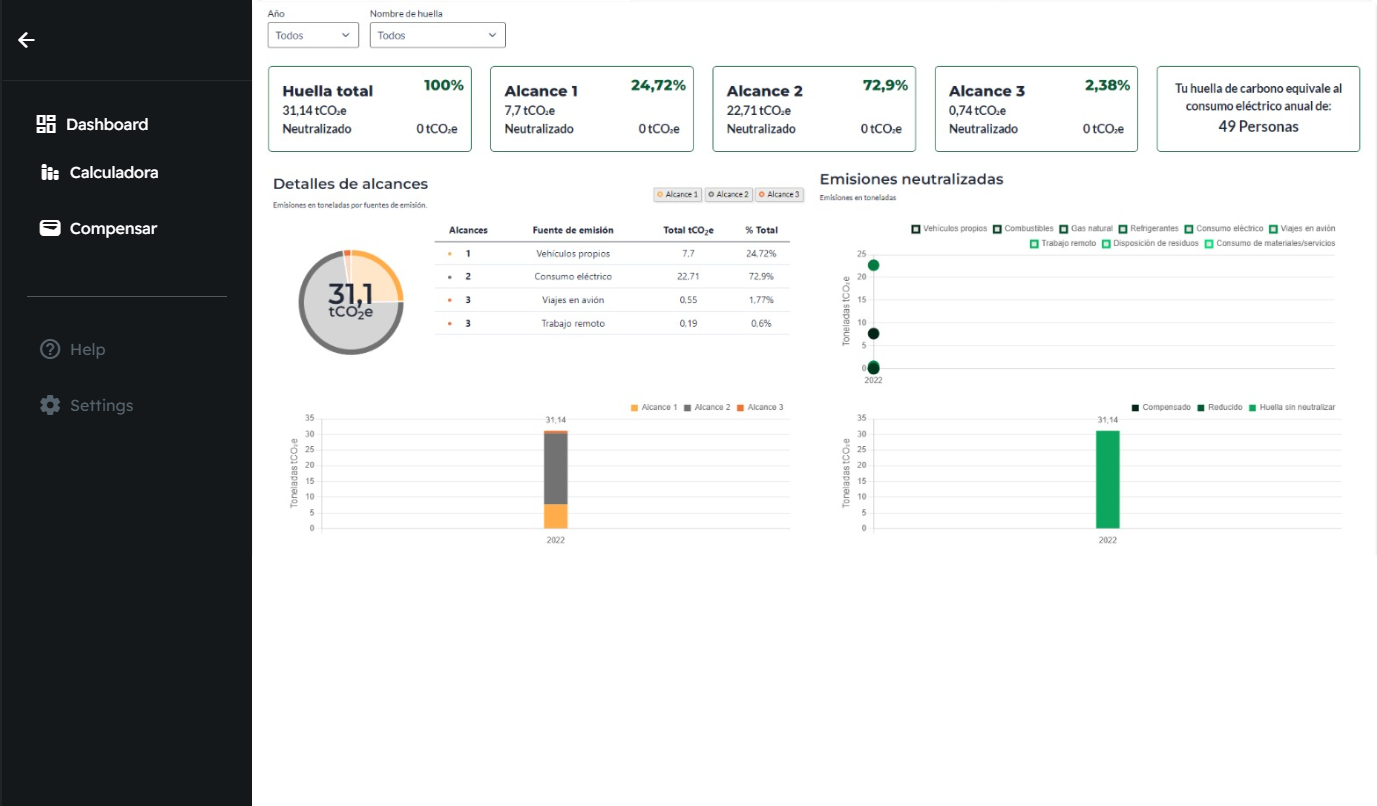Toggle Alcance 1 button above the table

pos(677,194)
